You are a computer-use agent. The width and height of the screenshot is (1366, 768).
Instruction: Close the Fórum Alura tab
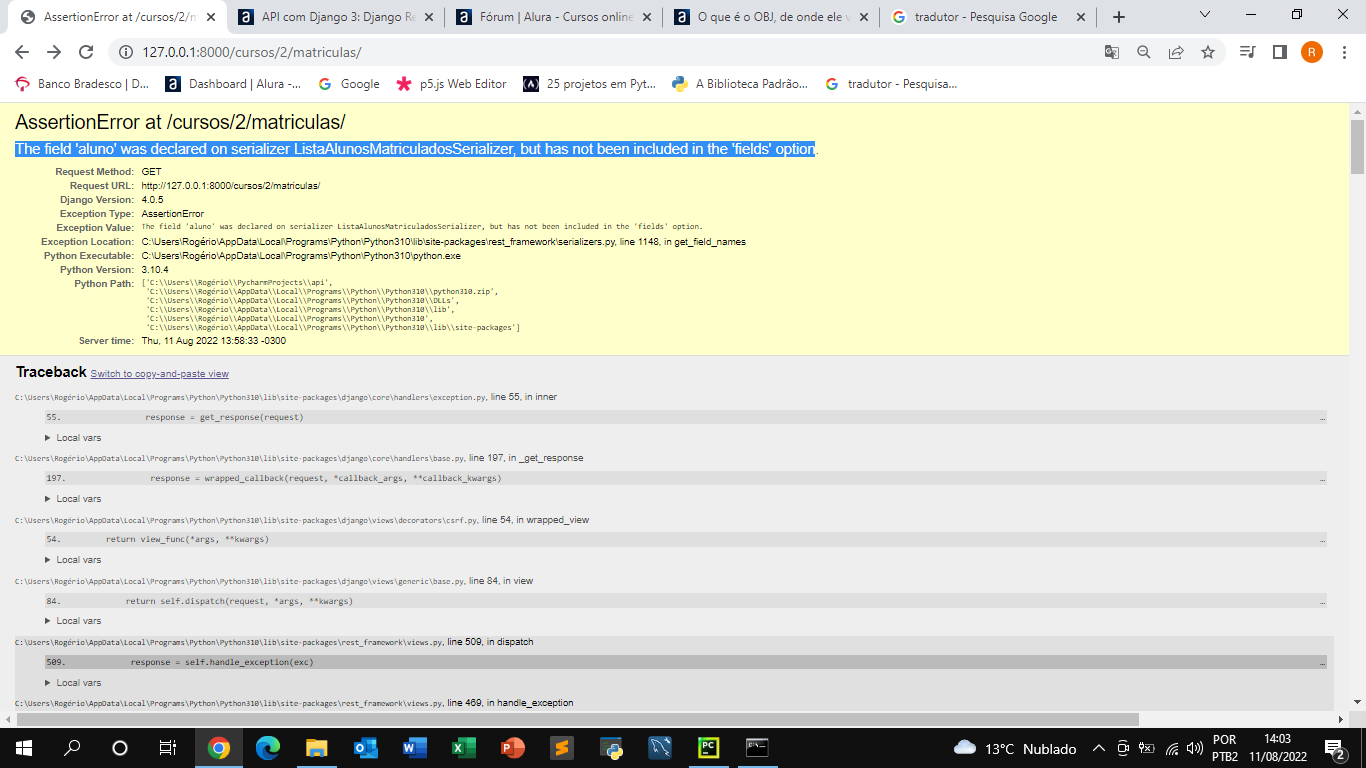pyautogui.click(x=648, y=17)
